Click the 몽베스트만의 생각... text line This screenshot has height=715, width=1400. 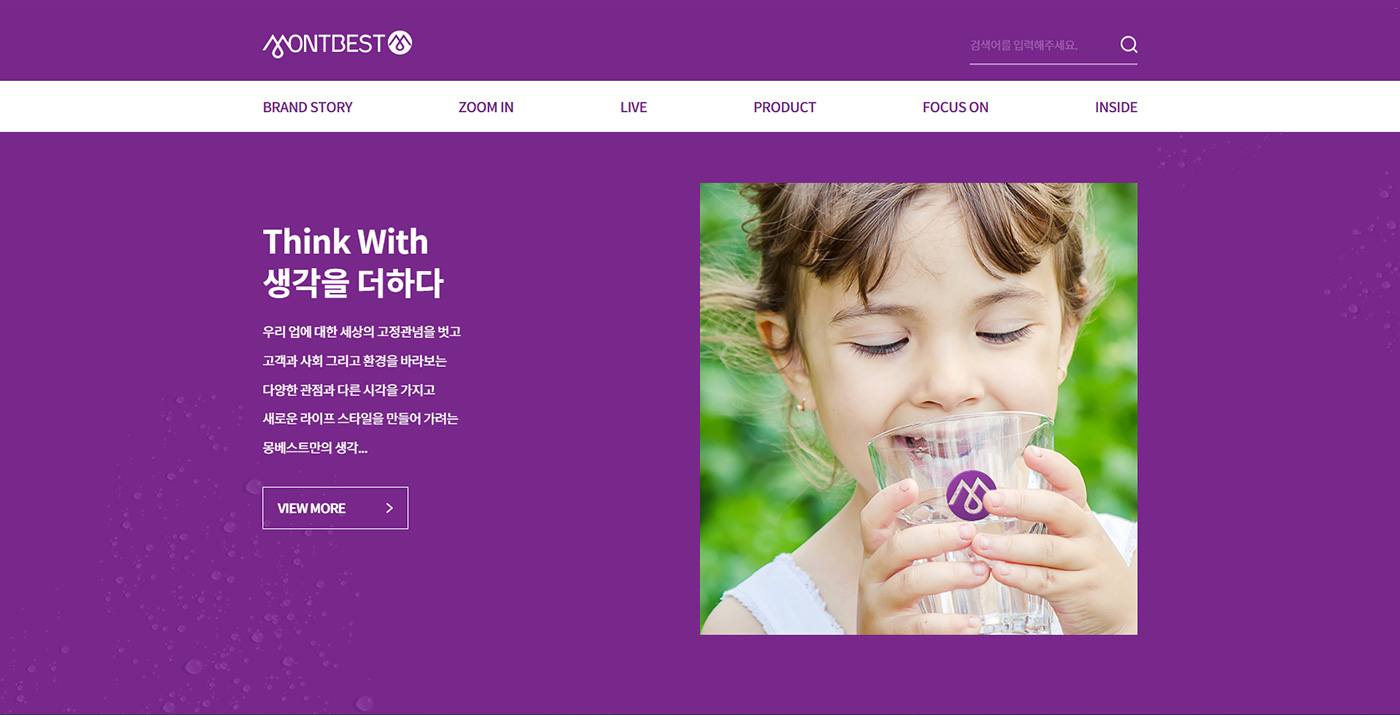[x=315, y=448]
